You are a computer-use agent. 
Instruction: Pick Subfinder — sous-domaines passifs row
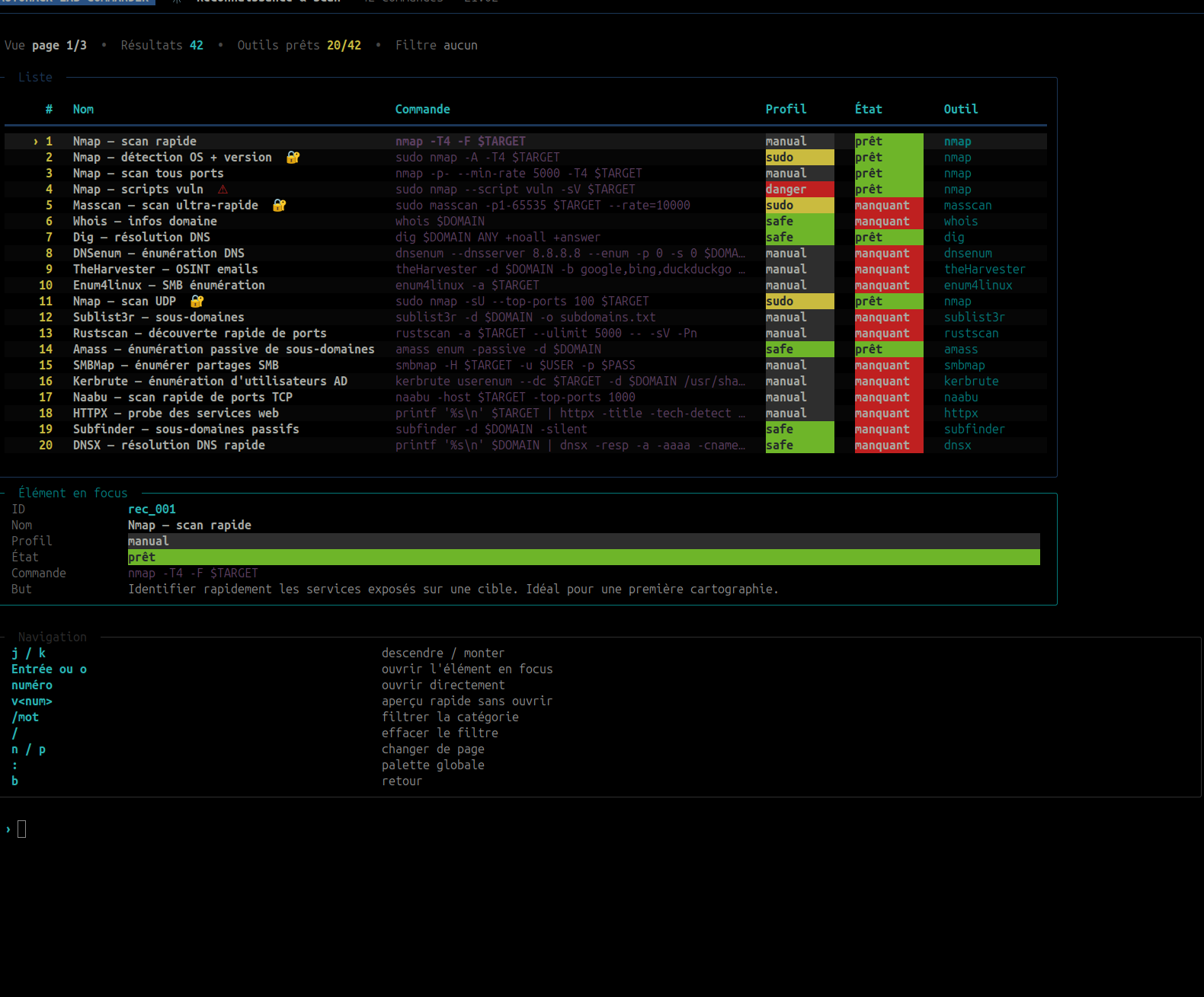526,430
